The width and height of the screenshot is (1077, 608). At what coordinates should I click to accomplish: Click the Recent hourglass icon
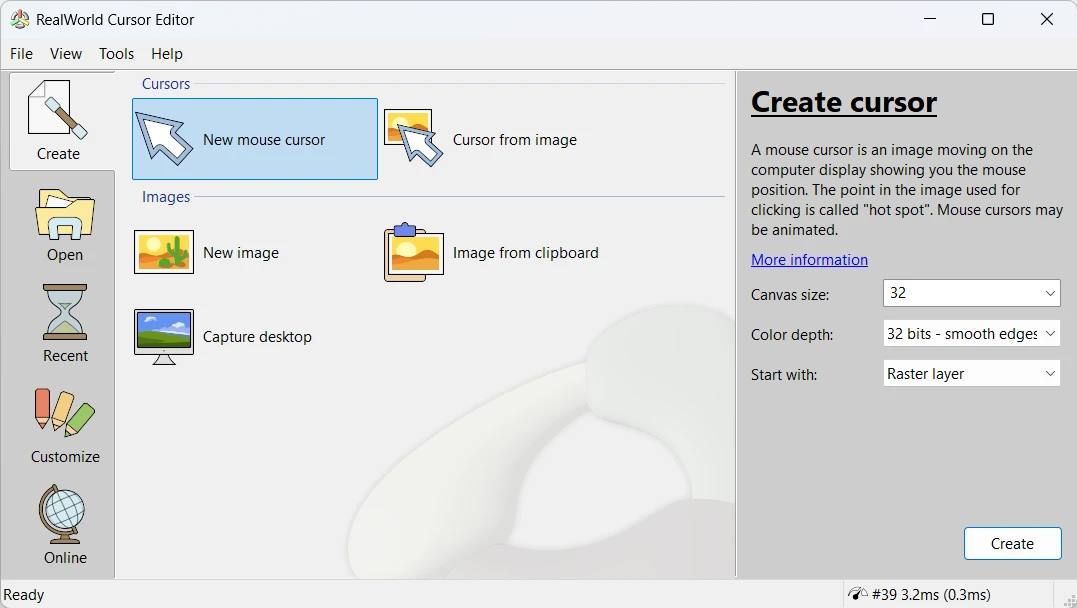point(65,312)
